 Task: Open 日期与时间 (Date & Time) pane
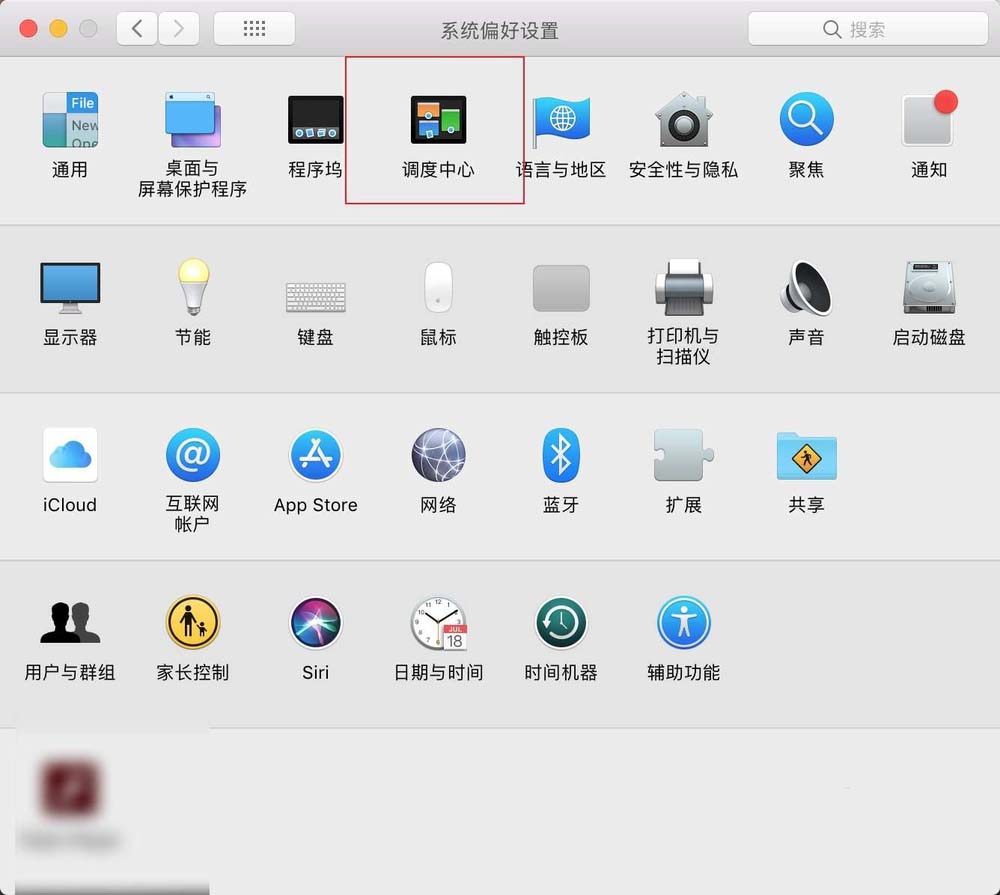tap(438, 623)
